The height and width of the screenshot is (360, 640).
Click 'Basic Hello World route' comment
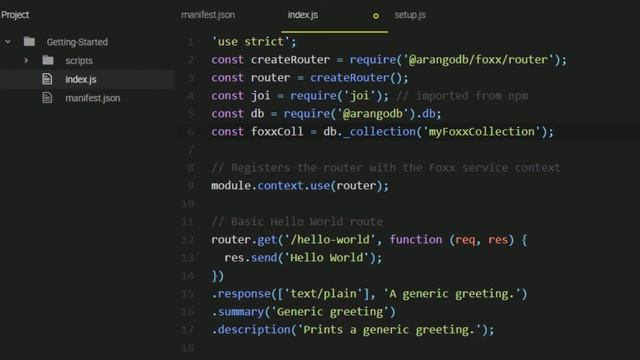[x=297, y=221]
